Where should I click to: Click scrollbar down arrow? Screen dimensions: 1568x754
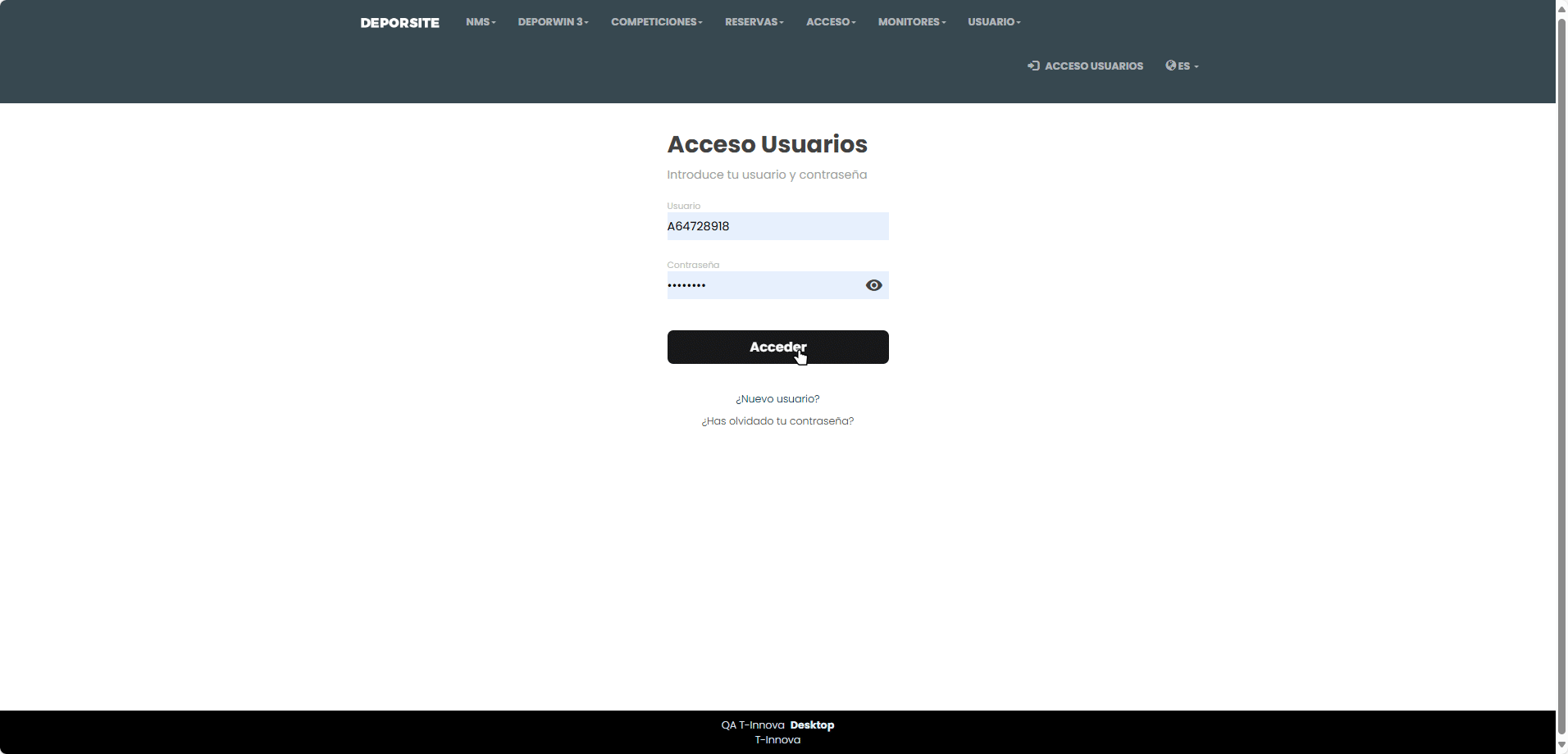1561,745
